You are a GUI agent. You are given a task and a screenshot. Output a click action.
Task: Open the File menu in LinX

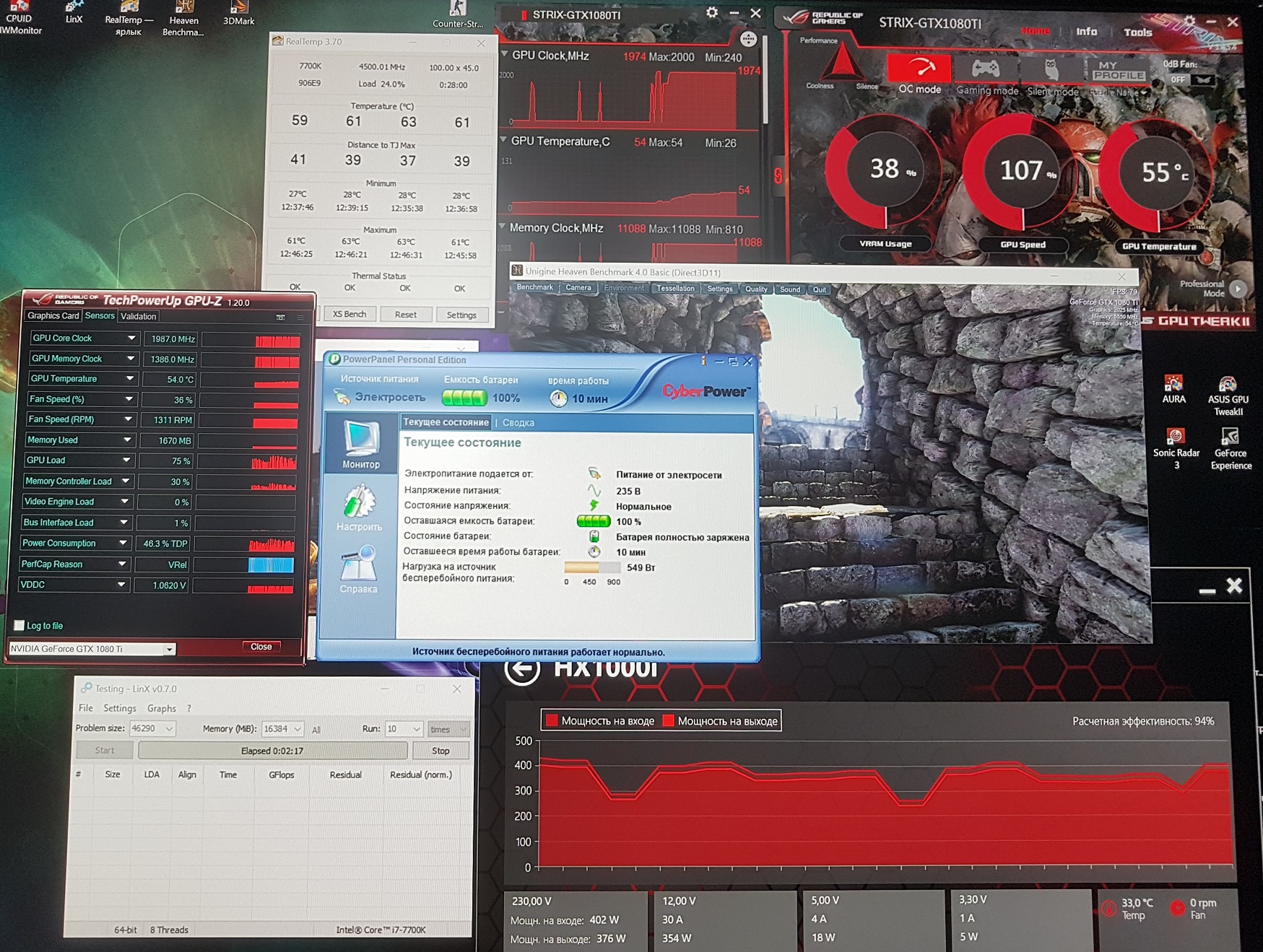[86, 708]
